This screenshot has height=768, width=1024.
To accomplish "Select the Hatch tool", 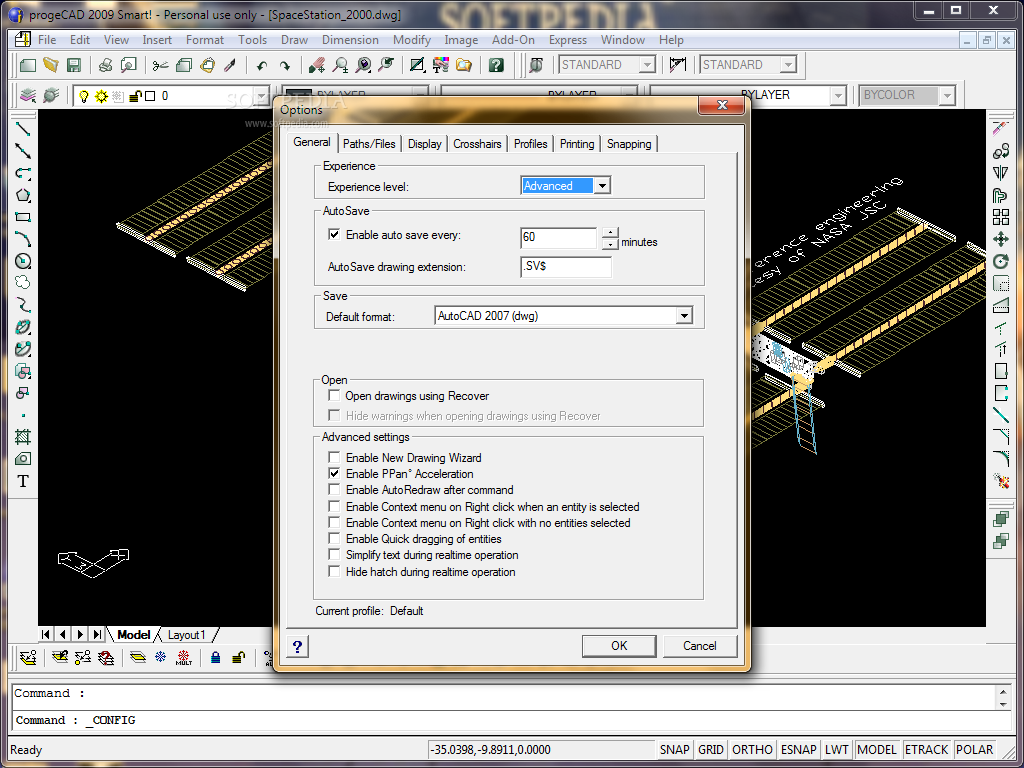I will click(x=23, y=436).
